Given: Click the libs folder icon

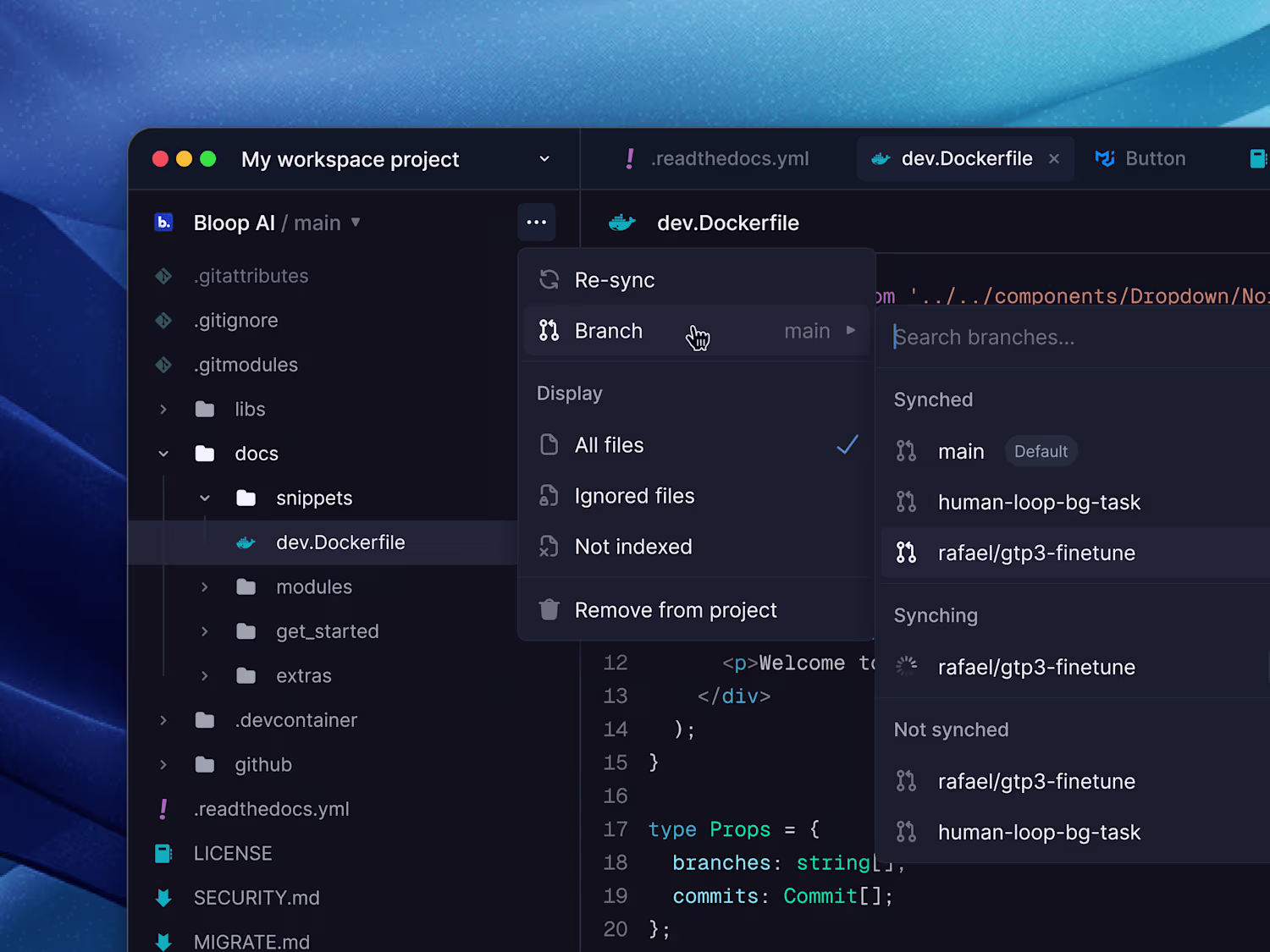Looking at the screenshot, I should point(205,410).
